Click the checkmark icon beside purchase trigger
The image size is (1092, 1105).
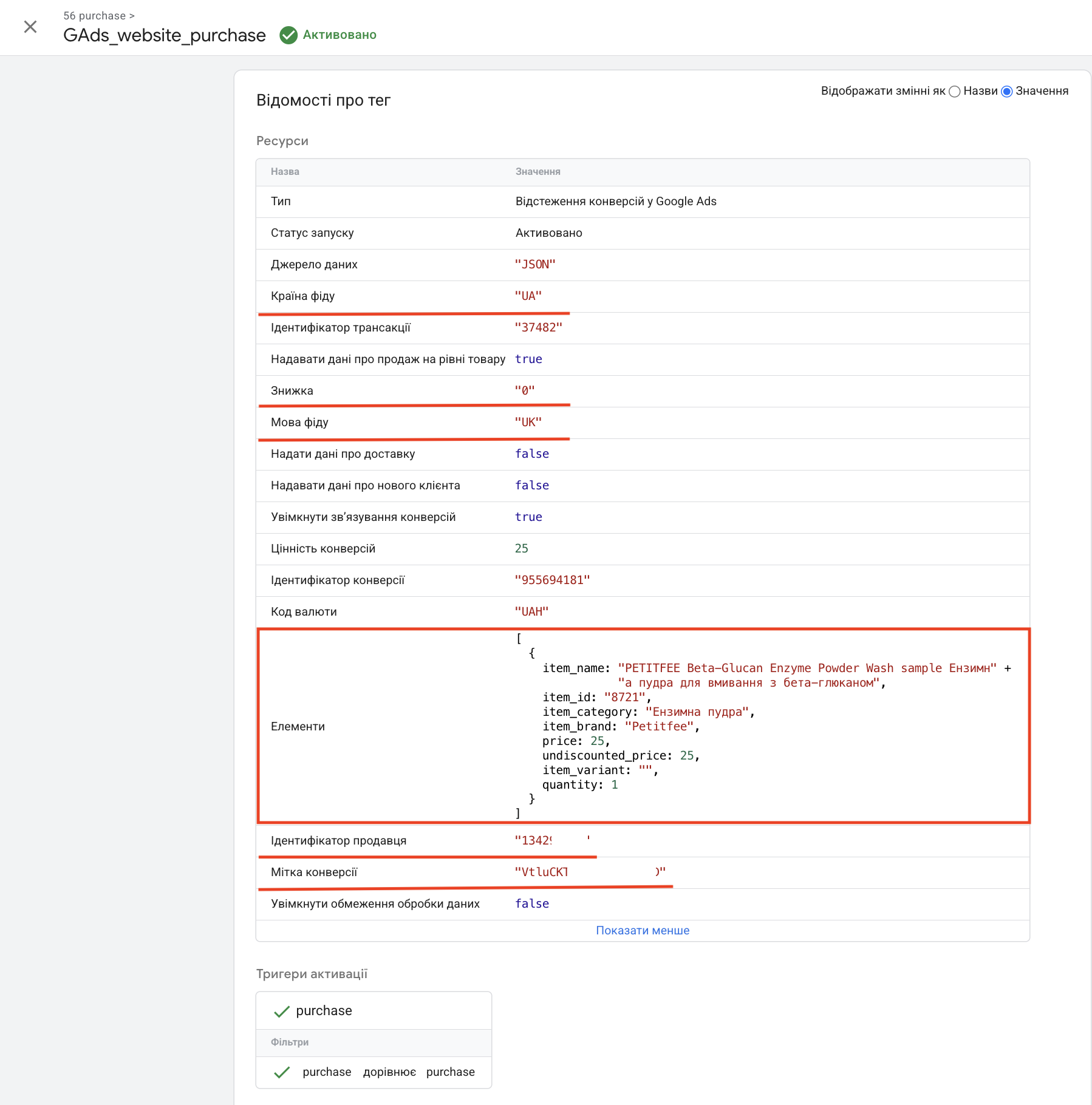281,1011
